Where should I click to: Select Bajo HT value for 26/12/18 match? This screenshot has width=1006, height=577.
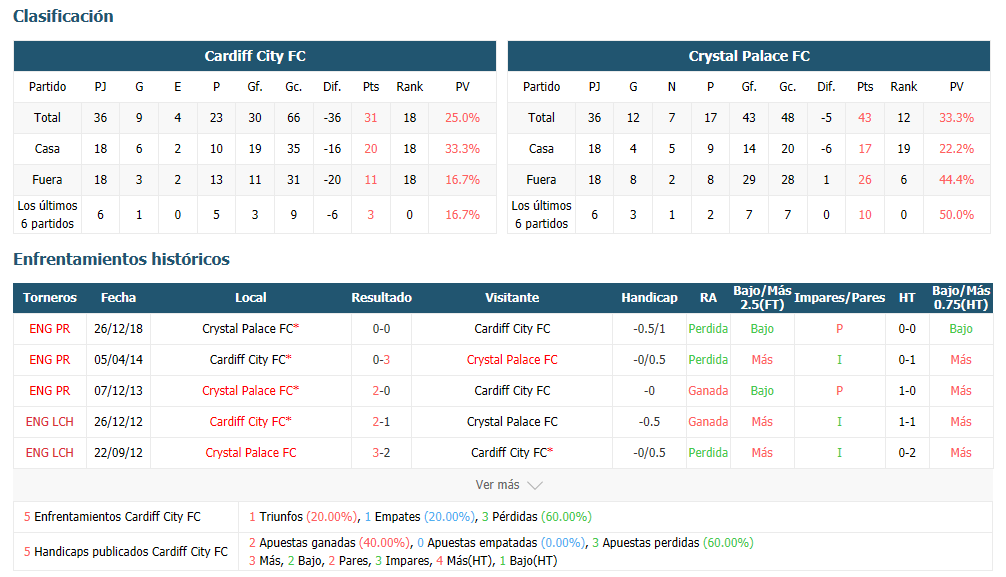[x=960, y=329]
